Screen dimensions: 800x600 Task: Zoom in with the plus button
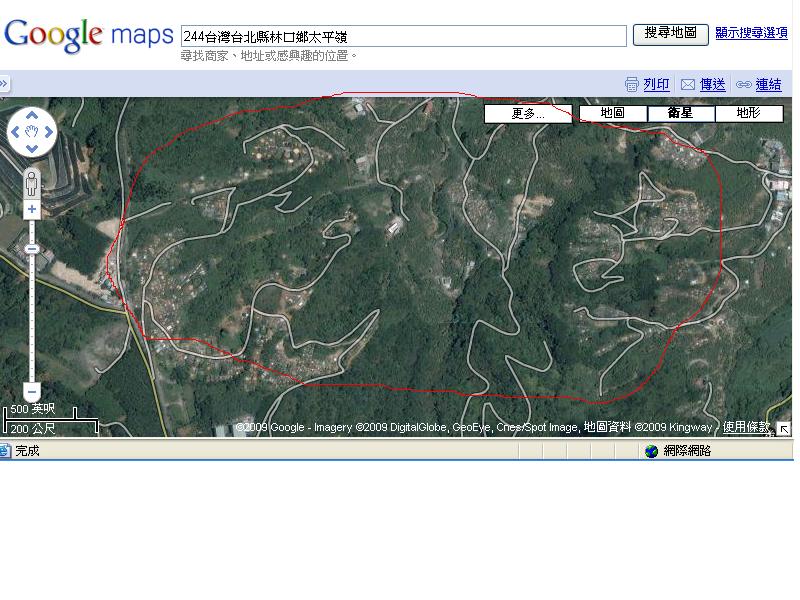tap(32, 209)
